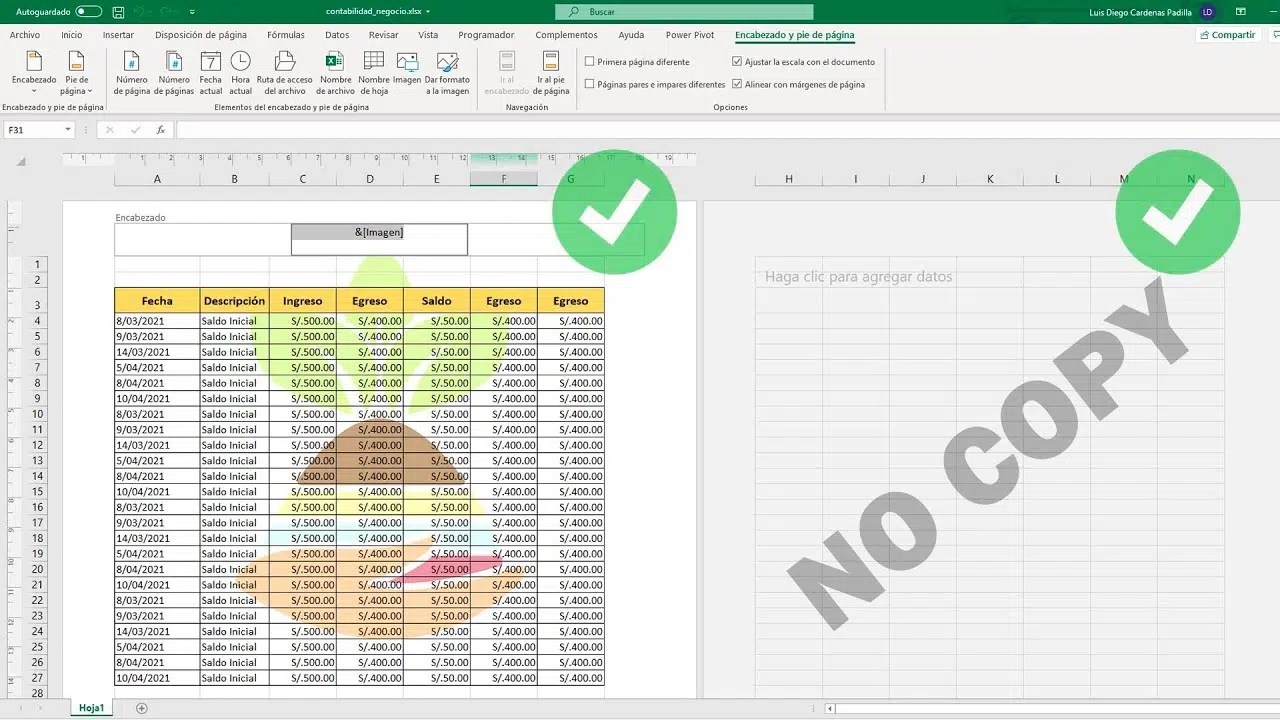Viewport: 1280px width, 720px height.
Task: Select the Hoja1 sheet tab
Action: (92, 708)
